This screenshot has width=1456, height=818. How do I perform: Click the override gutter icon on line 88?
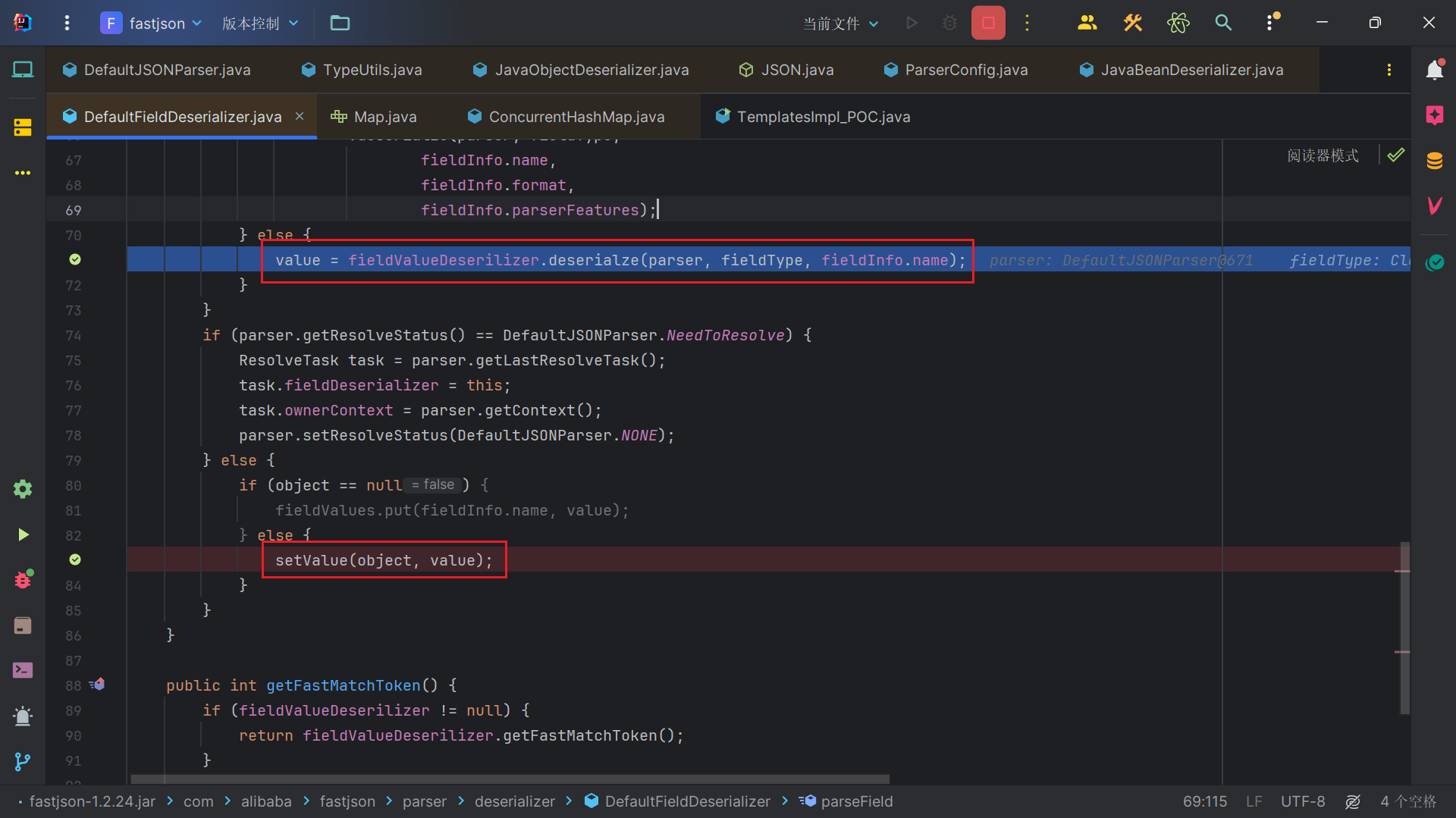point(97,685)
